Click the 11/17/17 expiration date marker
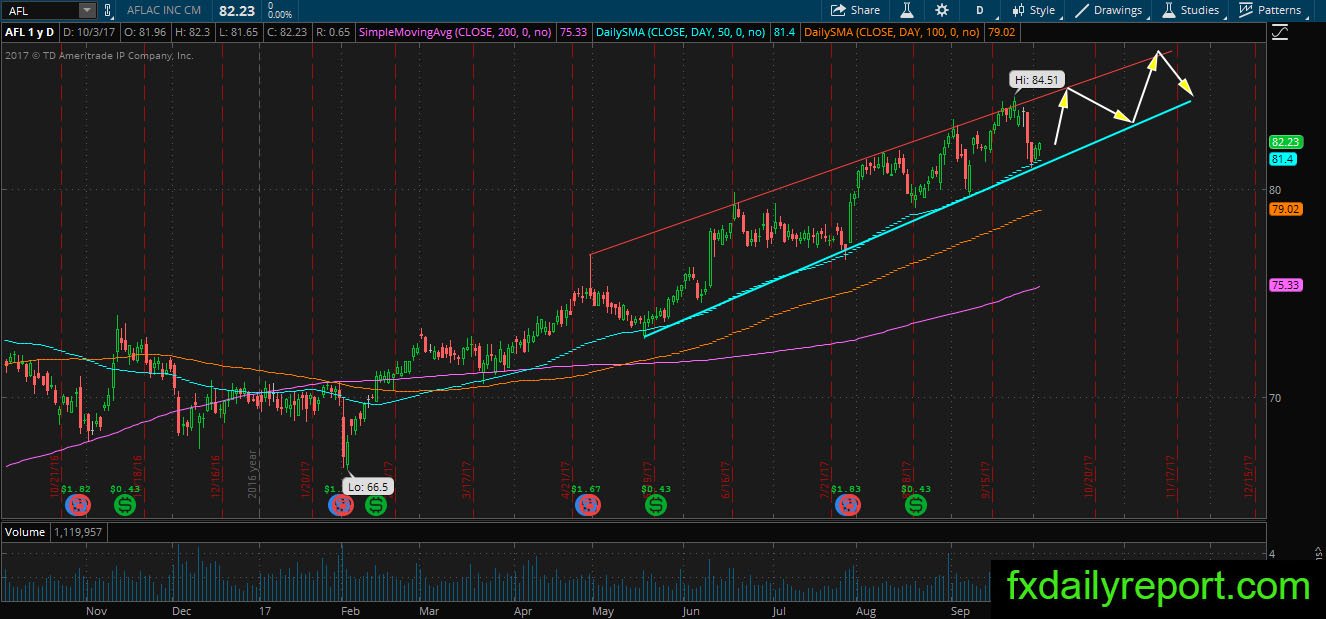The image size is (1326, 619). click(1172, 478)
